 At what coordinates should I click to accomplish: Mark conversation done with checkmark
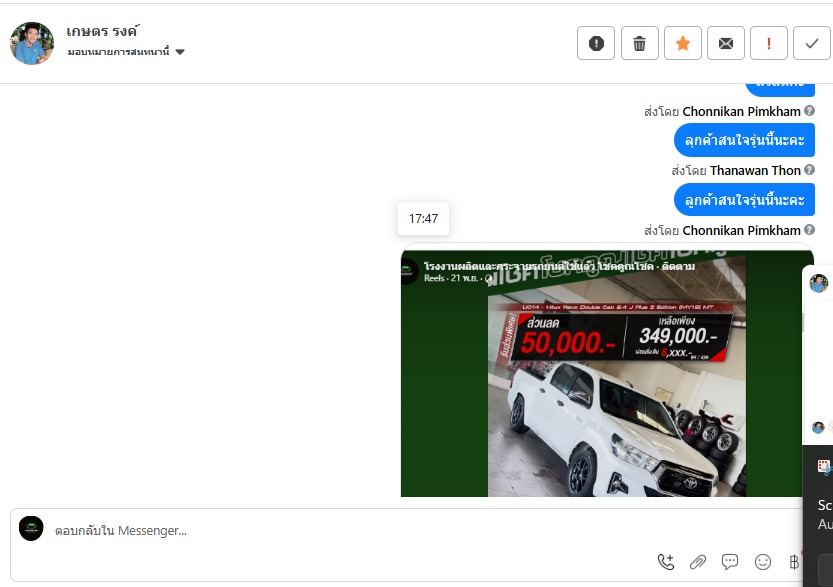pyautogui.click(x=812, y=43)
